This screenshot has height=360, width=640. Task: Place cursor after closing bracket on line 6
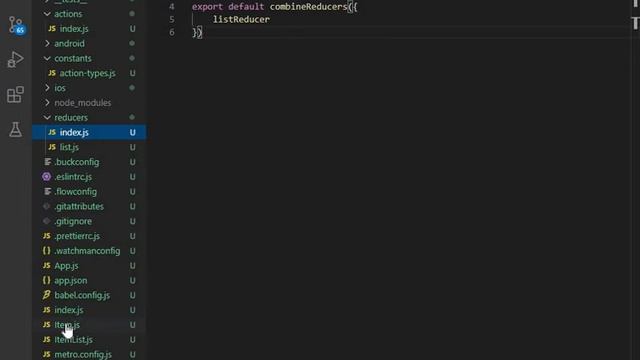coord(202,32)
